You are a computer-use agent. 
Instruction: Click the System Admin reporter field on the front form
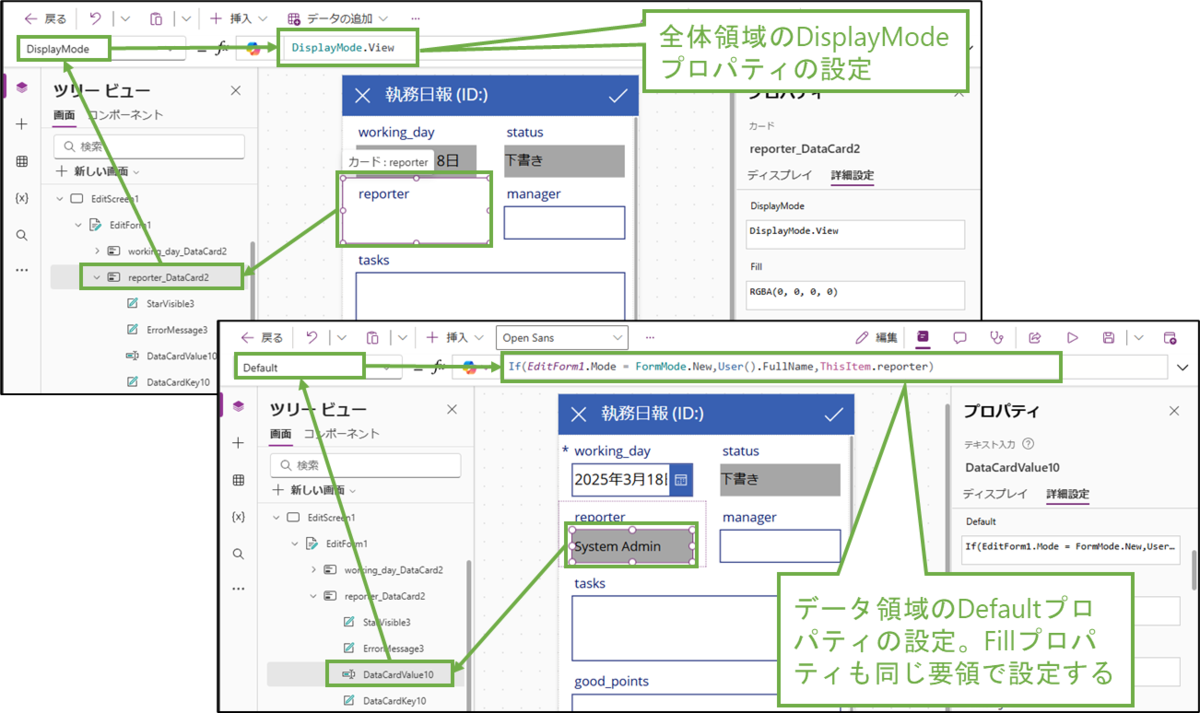point(634,546)
